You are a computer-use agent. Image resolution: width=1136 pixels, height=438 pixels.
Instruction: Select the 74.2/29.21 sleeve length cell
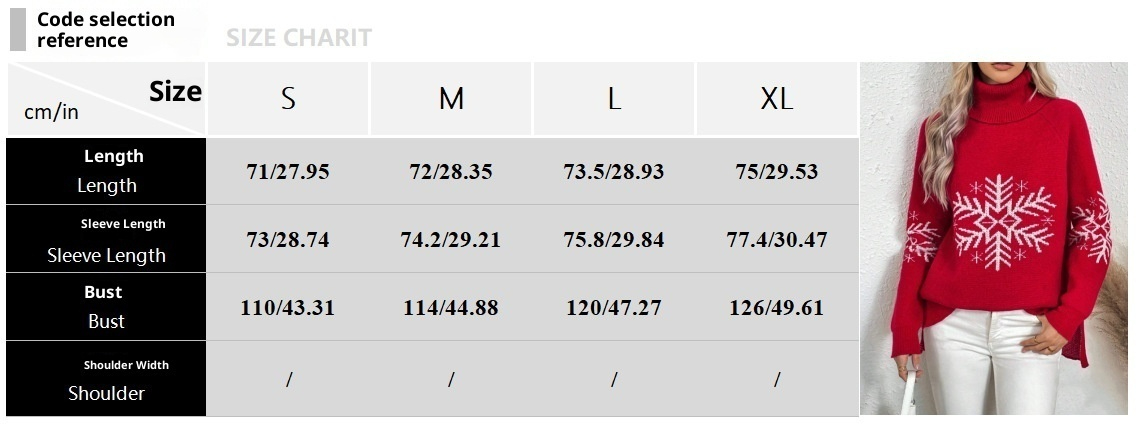click(451, 240)
